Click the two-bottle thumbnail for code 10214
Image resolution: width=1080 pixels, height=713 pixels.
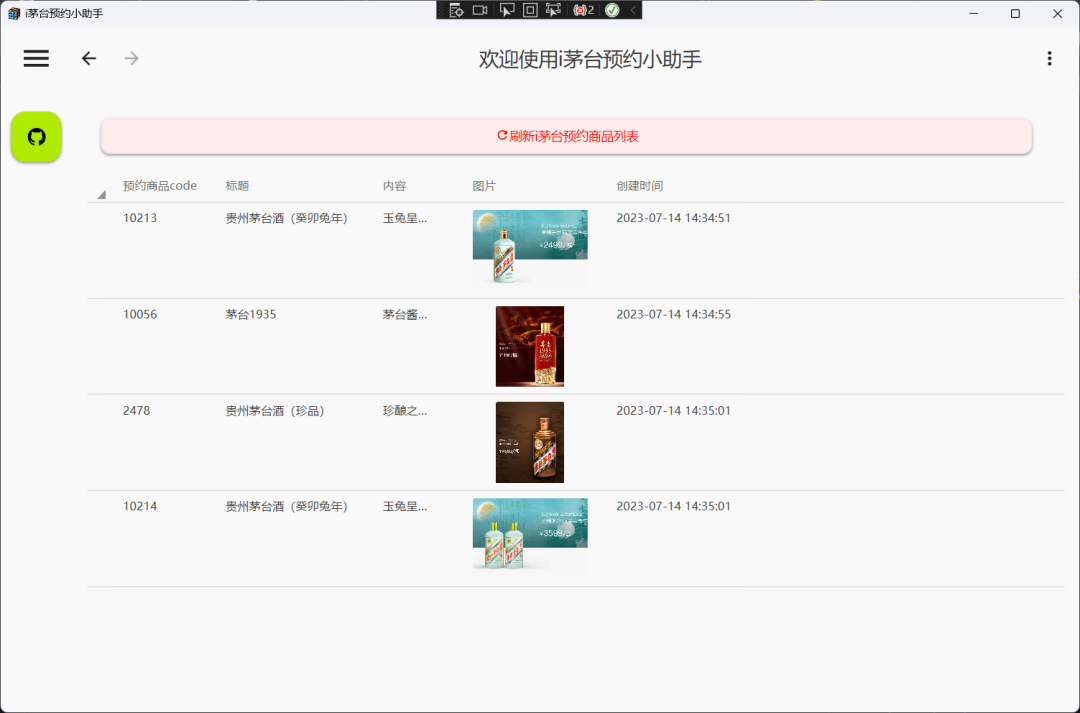coord(529,535)
